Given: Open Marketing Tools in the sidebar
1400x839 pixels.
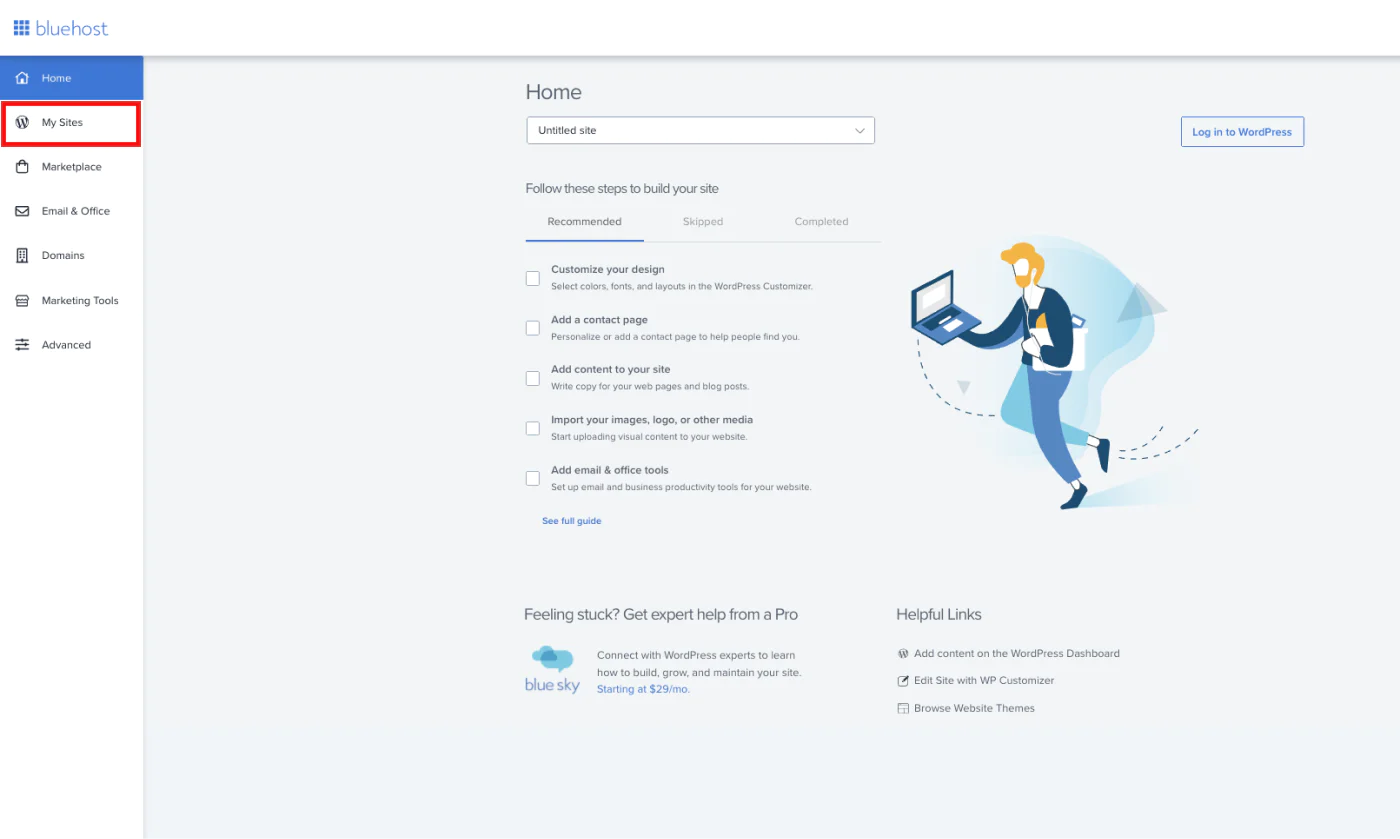Looking at the screenshot, I should [x=71, y=300].
